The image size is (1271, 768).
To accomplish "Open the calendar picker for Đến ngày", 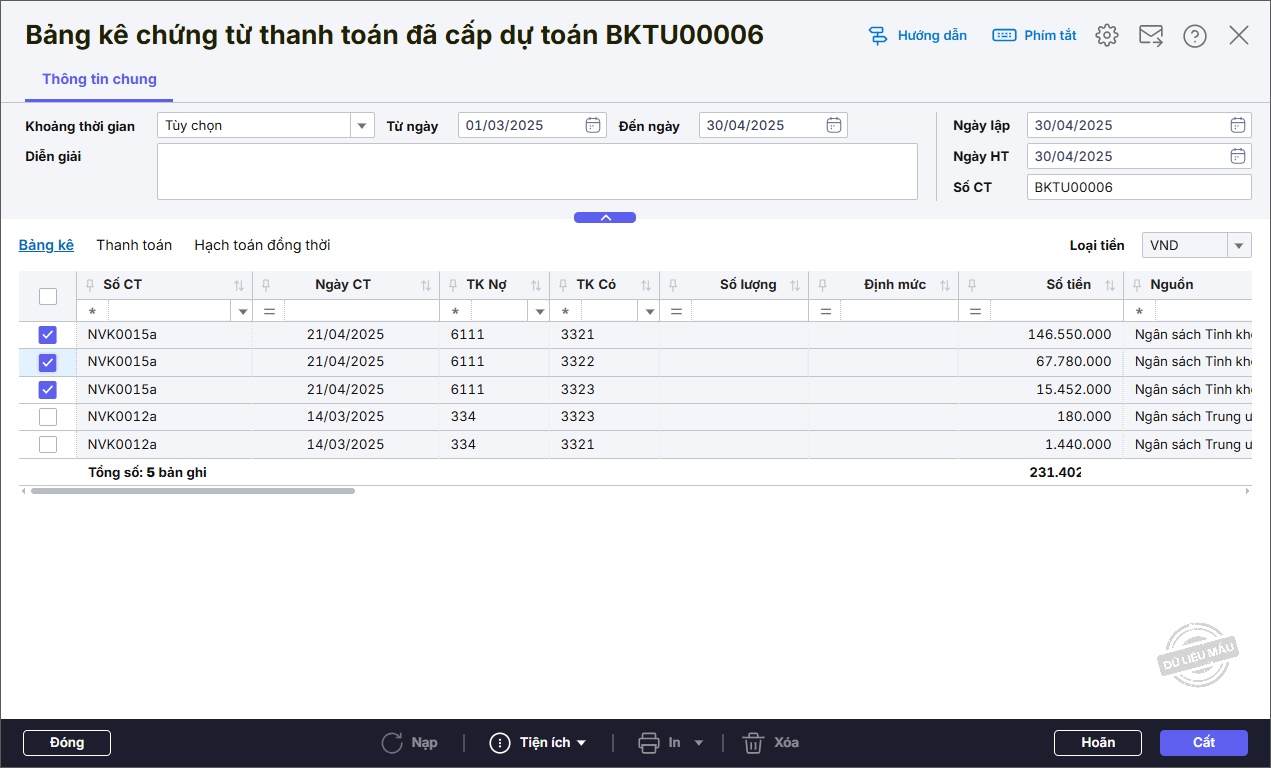I will click(x=834, y=125).
